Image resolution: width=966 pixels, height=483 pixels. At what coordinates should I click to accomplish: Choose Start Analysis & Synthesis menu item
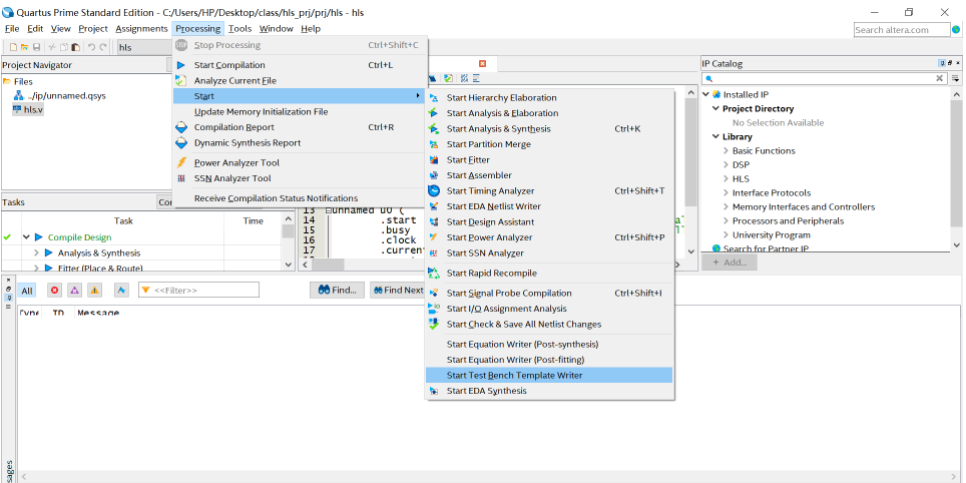click(549, 129)
